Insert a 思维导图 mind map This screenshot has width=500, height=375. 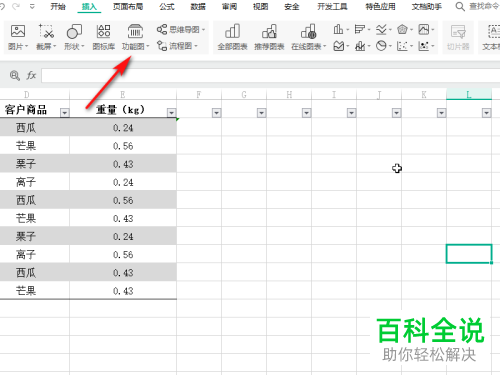click(180, 30)
